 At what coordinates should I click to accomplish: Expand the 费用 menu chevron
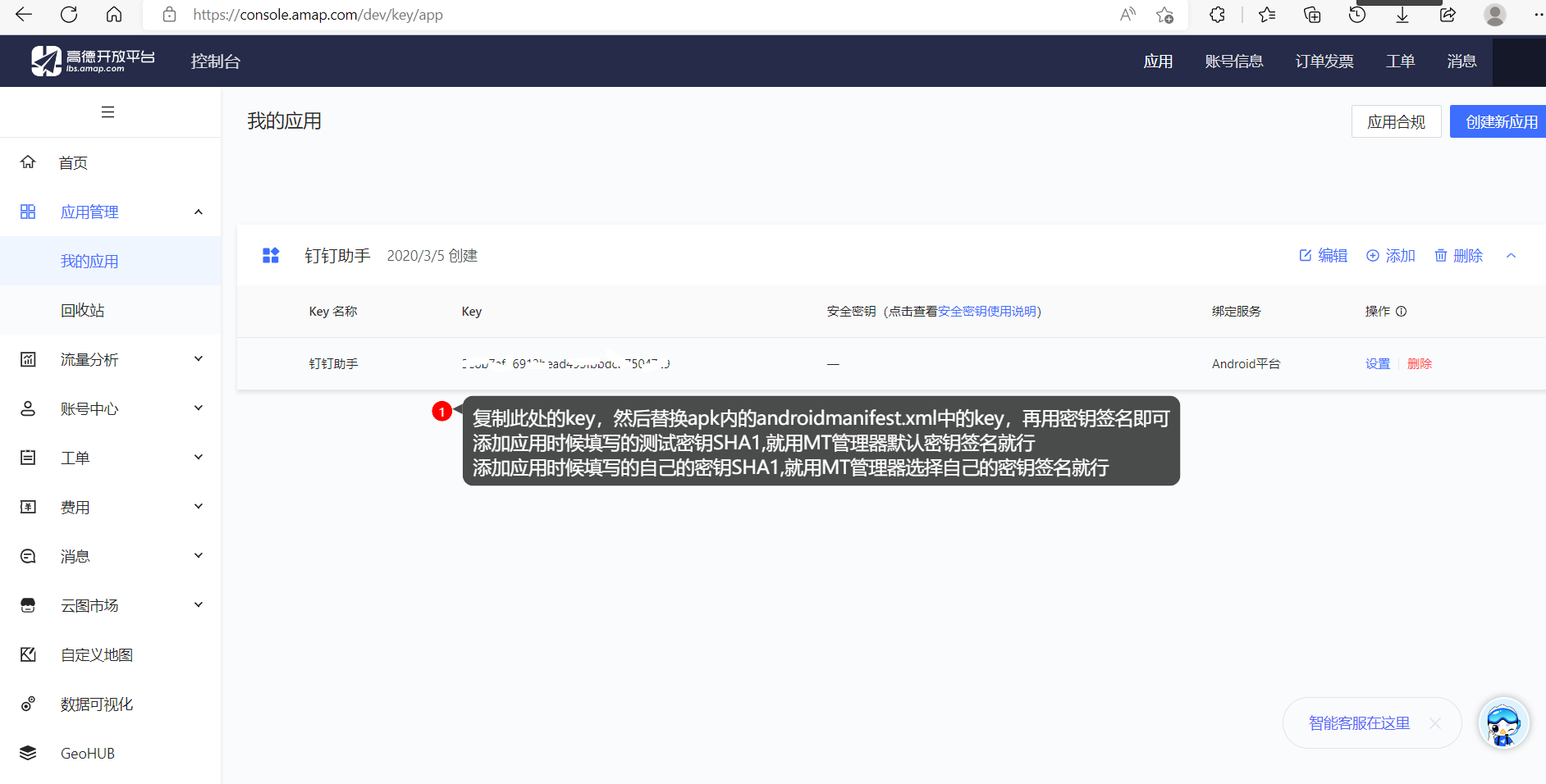click(x=198, y=507)
